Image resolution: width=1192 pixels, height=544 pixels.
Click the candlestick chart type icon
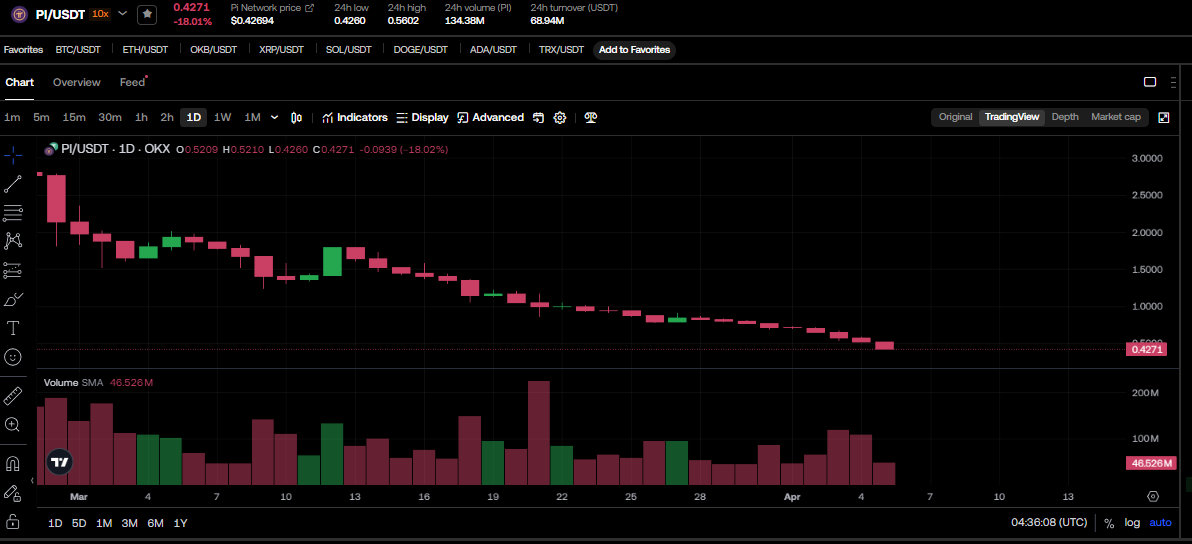tap(297, 118)
